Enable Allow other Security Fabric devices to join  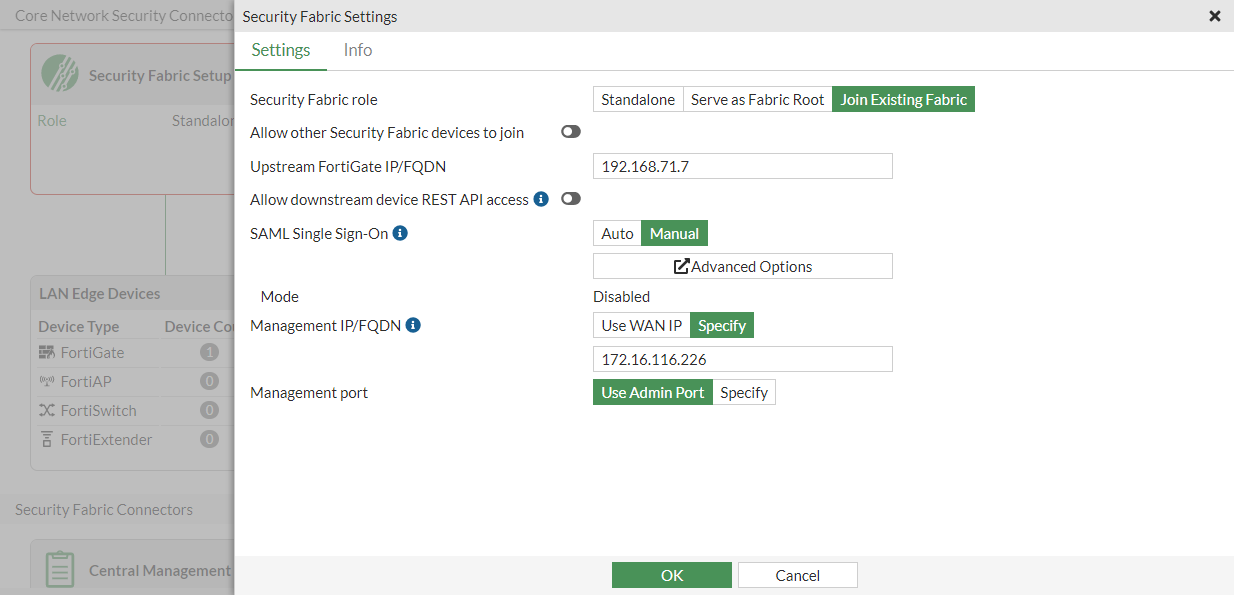(571, 132)
